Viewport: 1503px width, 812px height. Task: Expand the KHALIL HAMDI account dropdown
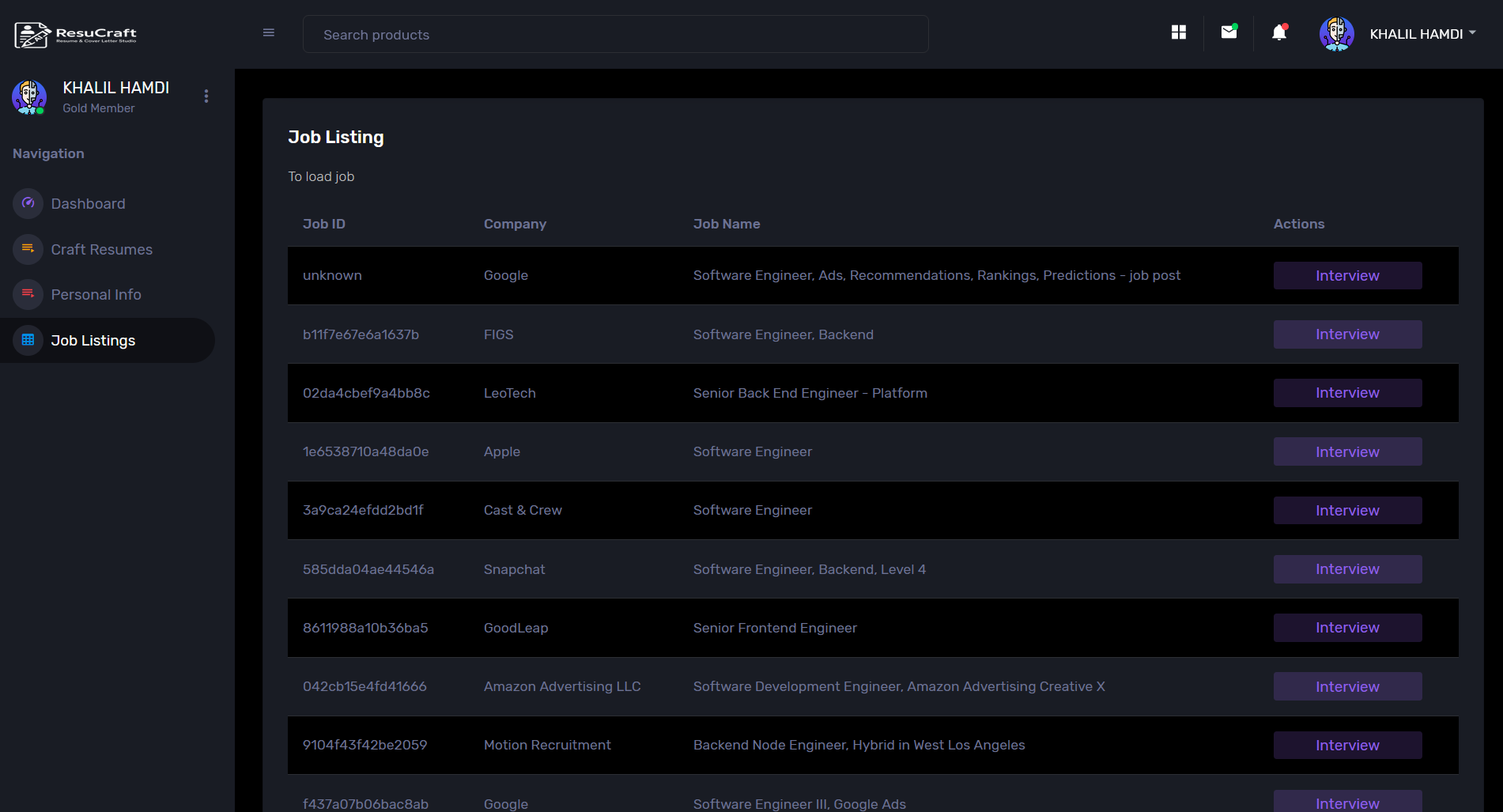(1423, 34)
